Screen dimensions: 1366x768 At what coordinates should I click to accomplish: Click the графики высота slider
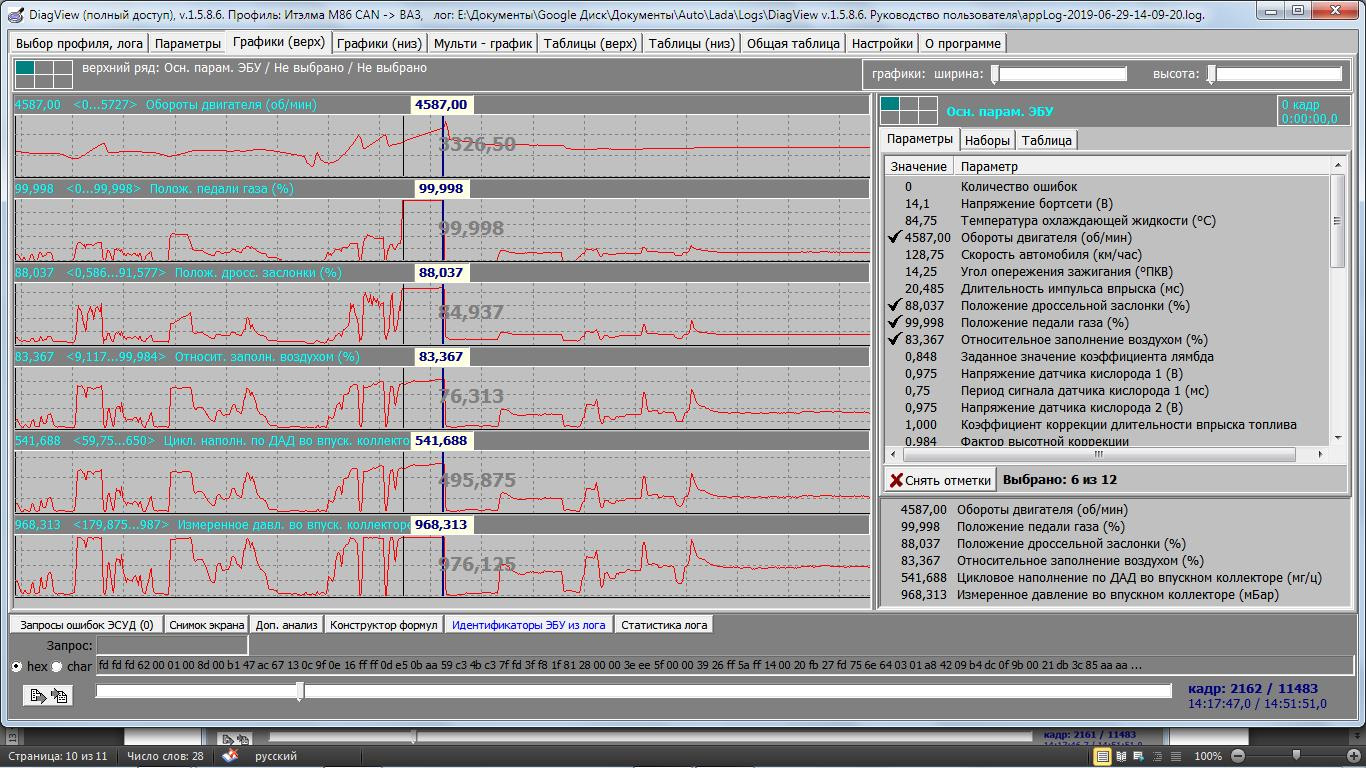click(1275, 74)
